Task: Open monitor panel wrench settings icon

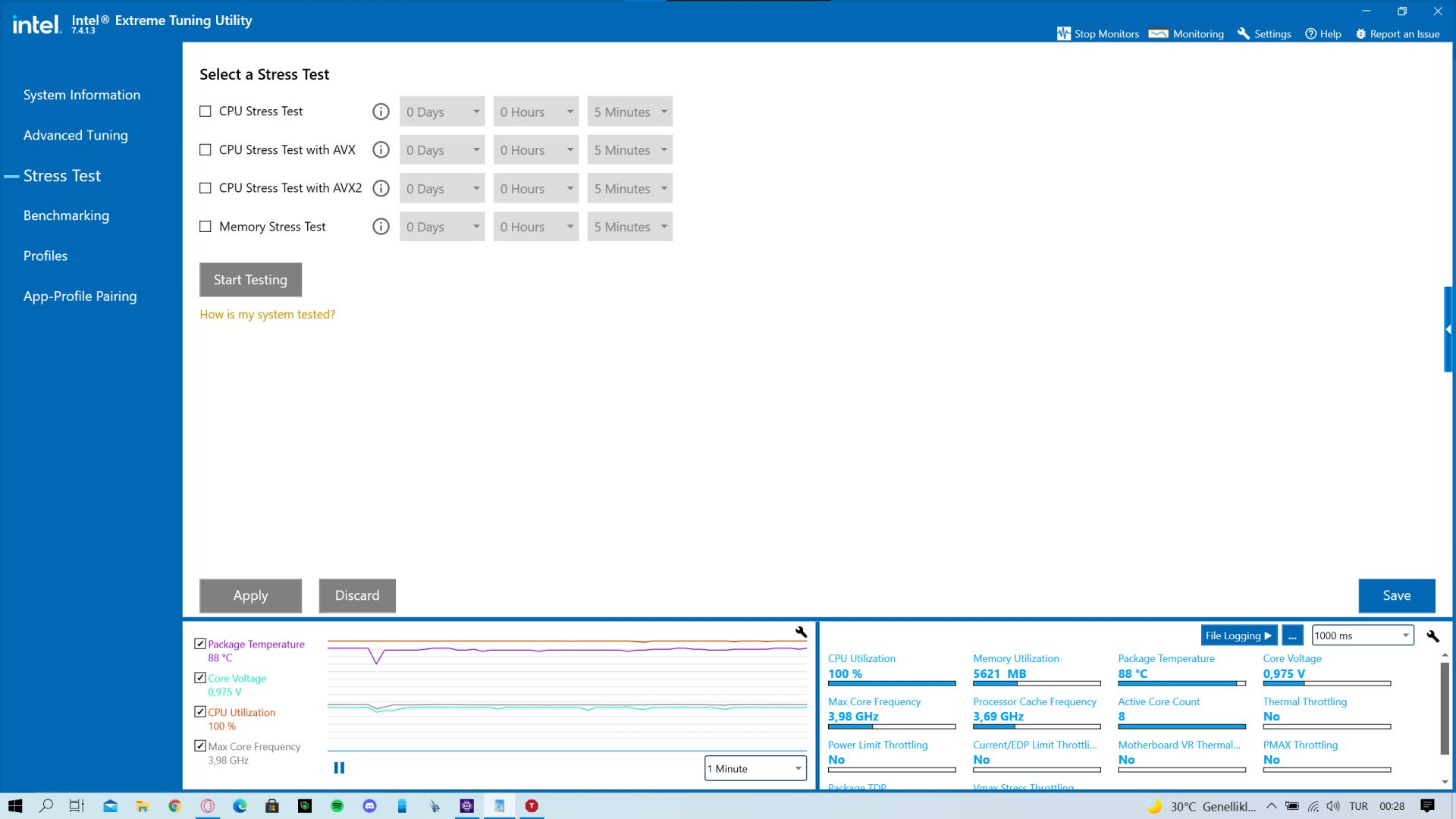Action: click(x=1432, y=636)
